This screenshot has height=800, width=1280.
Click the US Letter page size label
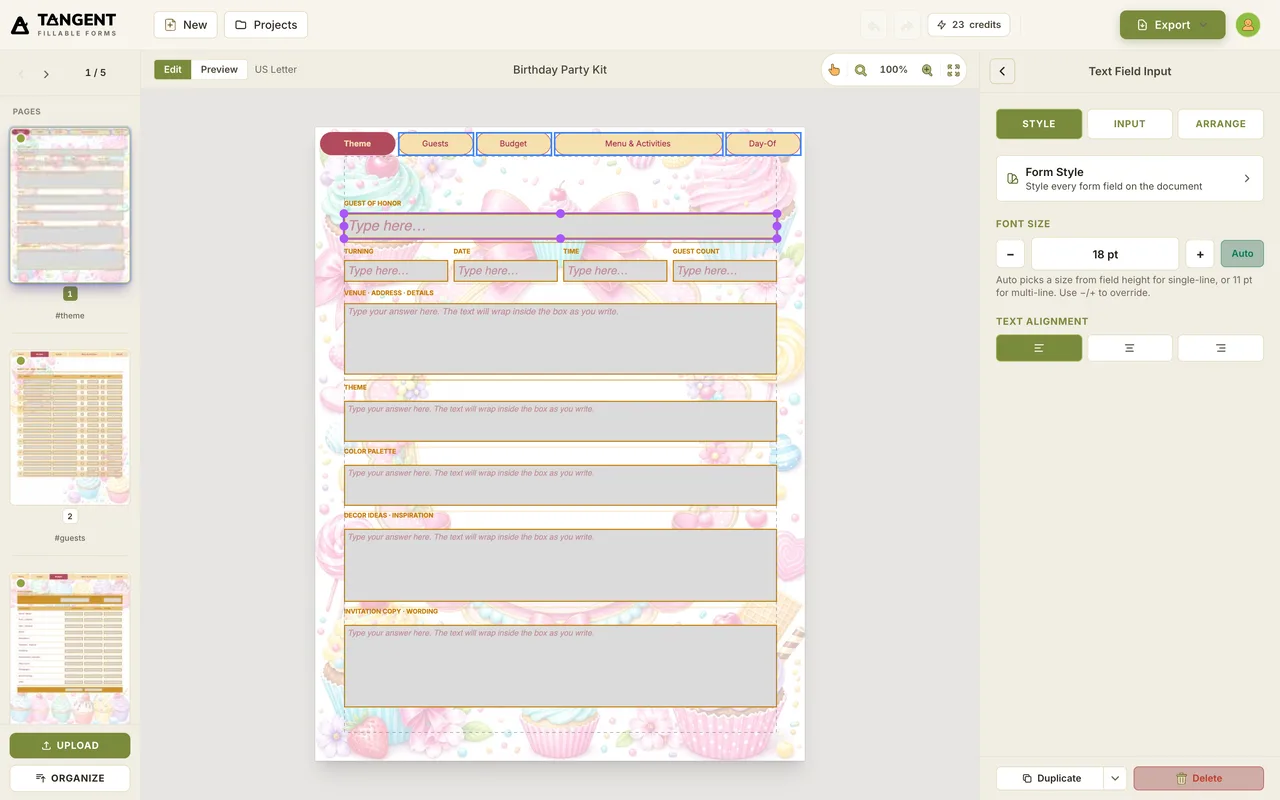coord(276,70)
